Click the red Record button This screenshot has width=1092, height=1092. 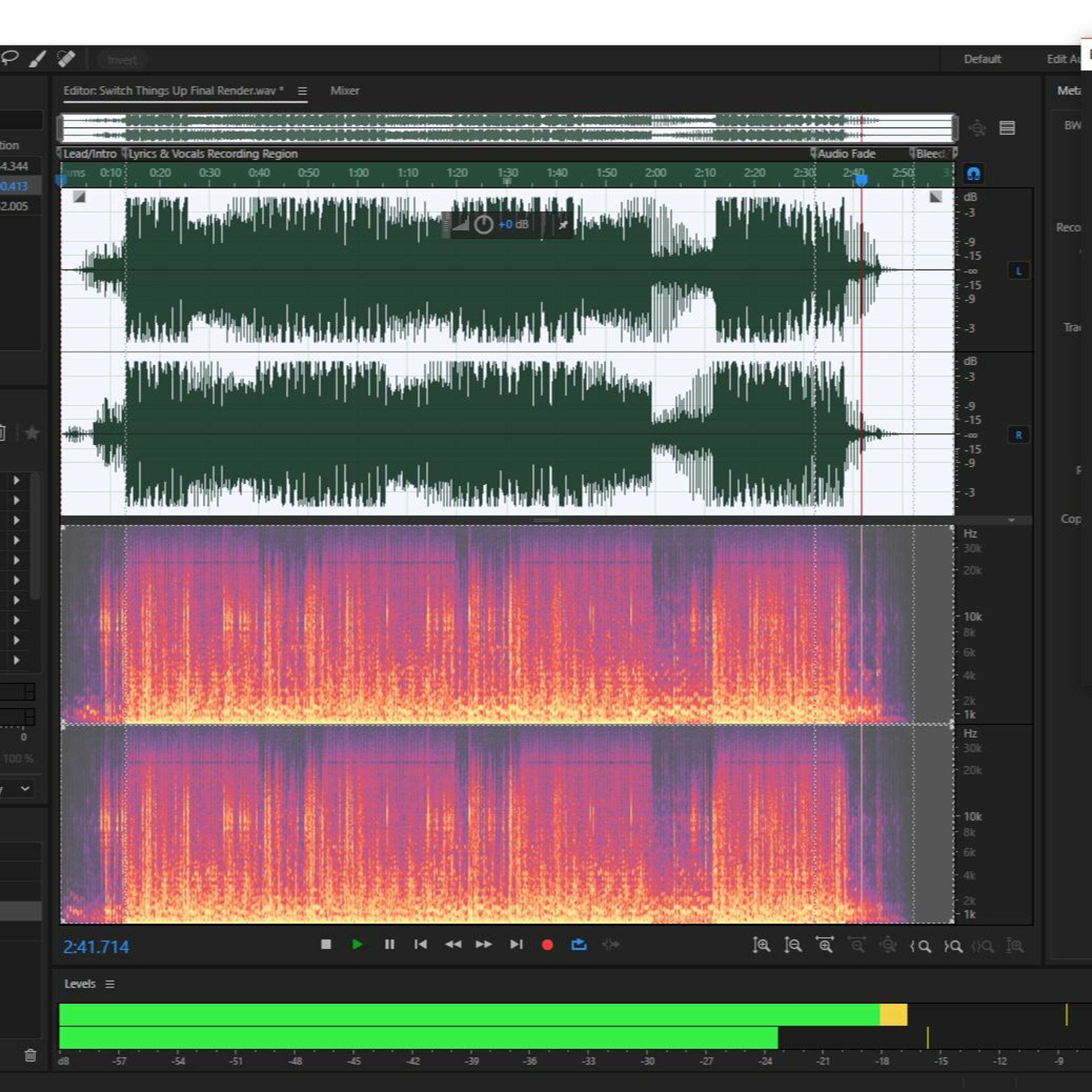(547, 945)
